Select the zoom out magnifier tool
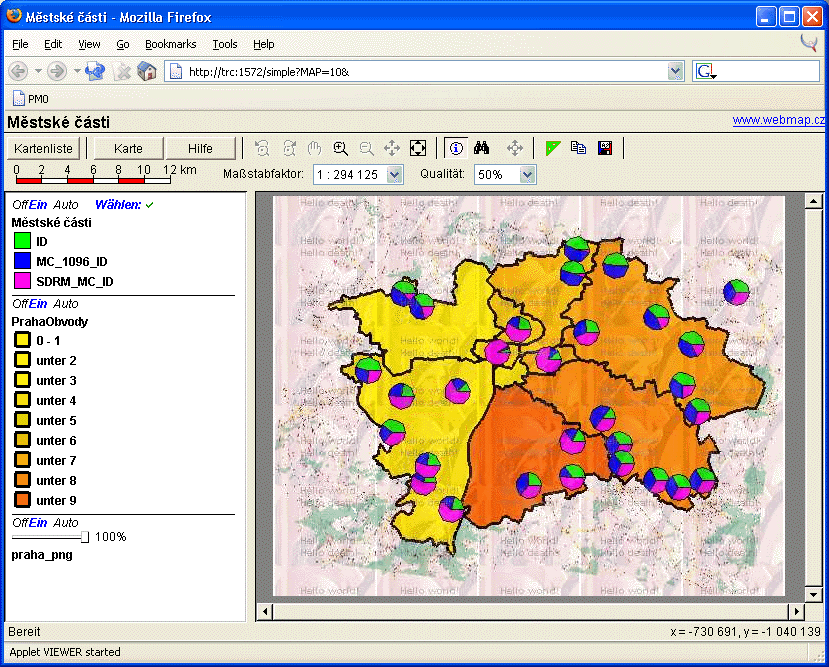 pos(367,148)
